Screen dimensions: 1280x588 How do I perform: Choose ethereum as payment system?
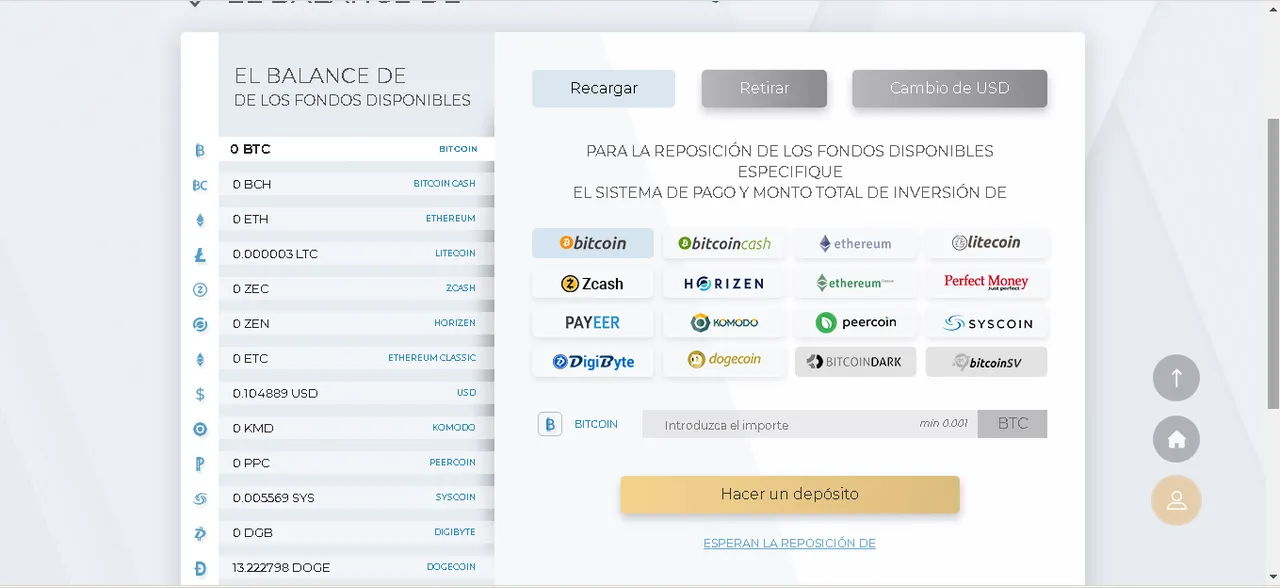point(855,243)
